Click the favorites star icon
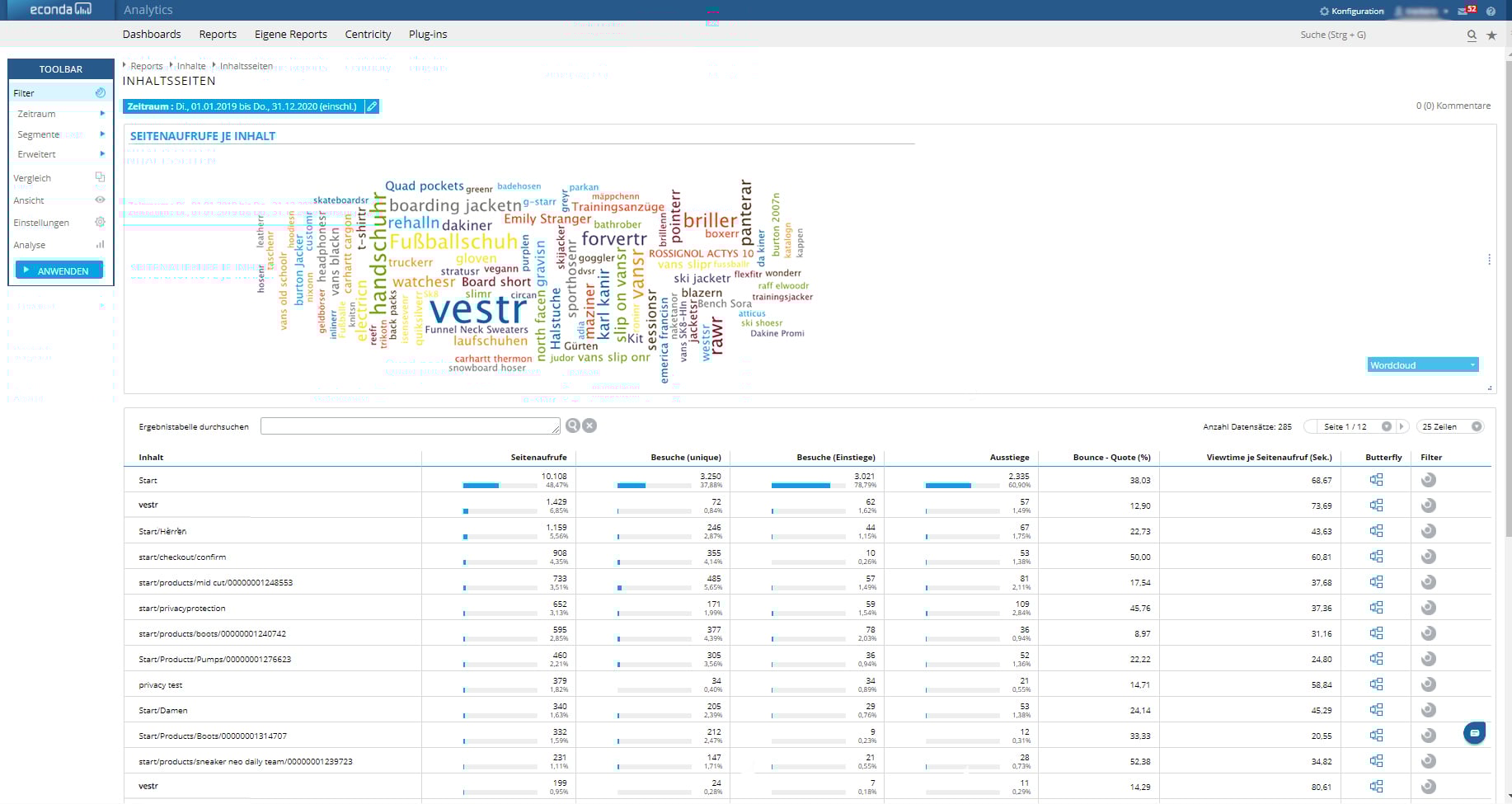 [1491, 35]
